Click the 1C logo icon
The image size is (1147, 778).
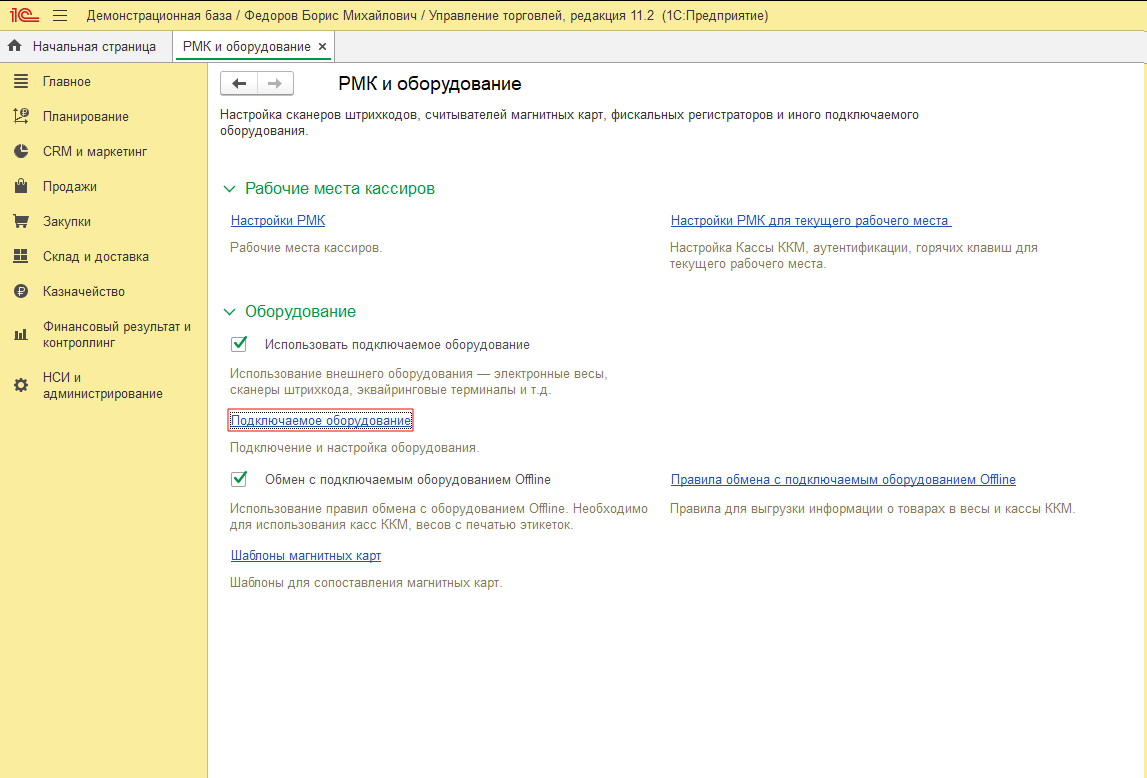coord(24,15)
